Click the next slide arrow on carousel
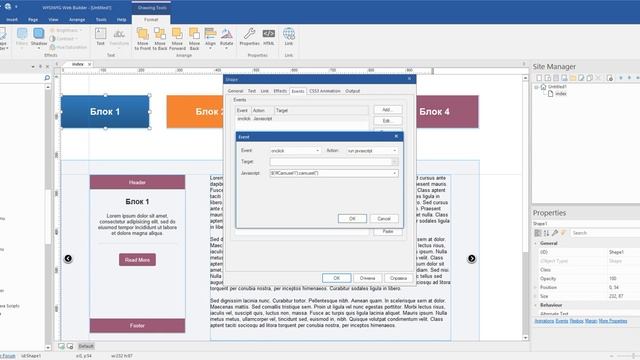 pyautogui.click(x=471, y=258)
